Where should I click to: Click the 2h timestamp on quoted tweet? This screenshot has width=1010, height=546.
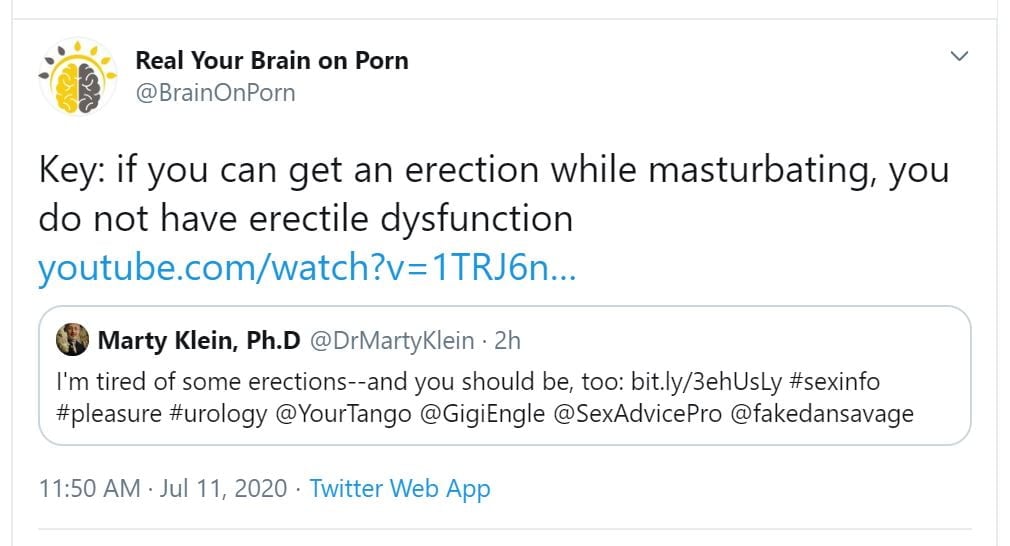[508, 341]
